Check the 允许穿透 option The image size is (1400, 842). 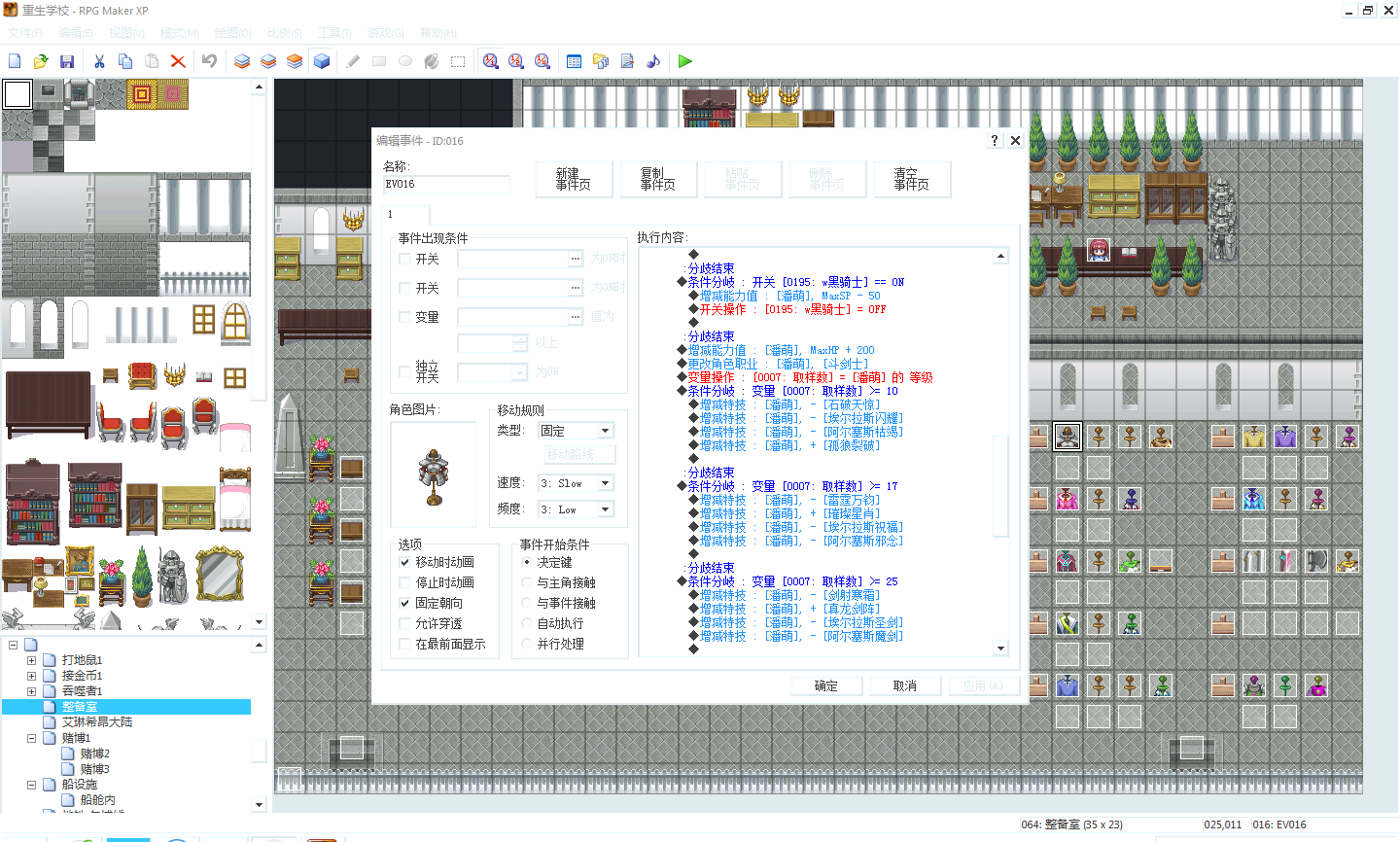(x=404, y=623)
